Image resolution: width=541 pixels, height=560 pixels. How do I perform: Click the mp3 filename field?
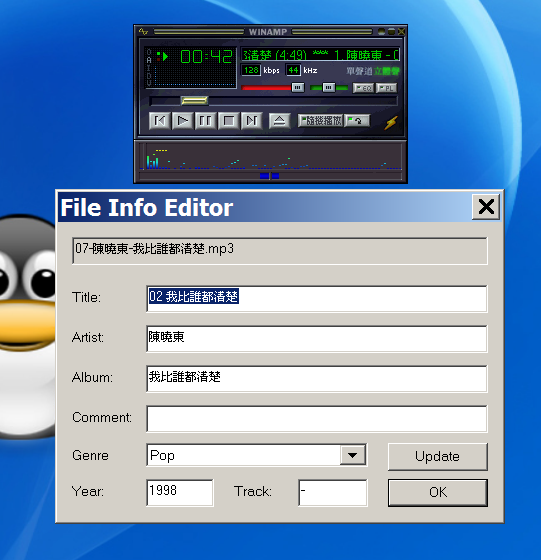(x=280, y=251)
